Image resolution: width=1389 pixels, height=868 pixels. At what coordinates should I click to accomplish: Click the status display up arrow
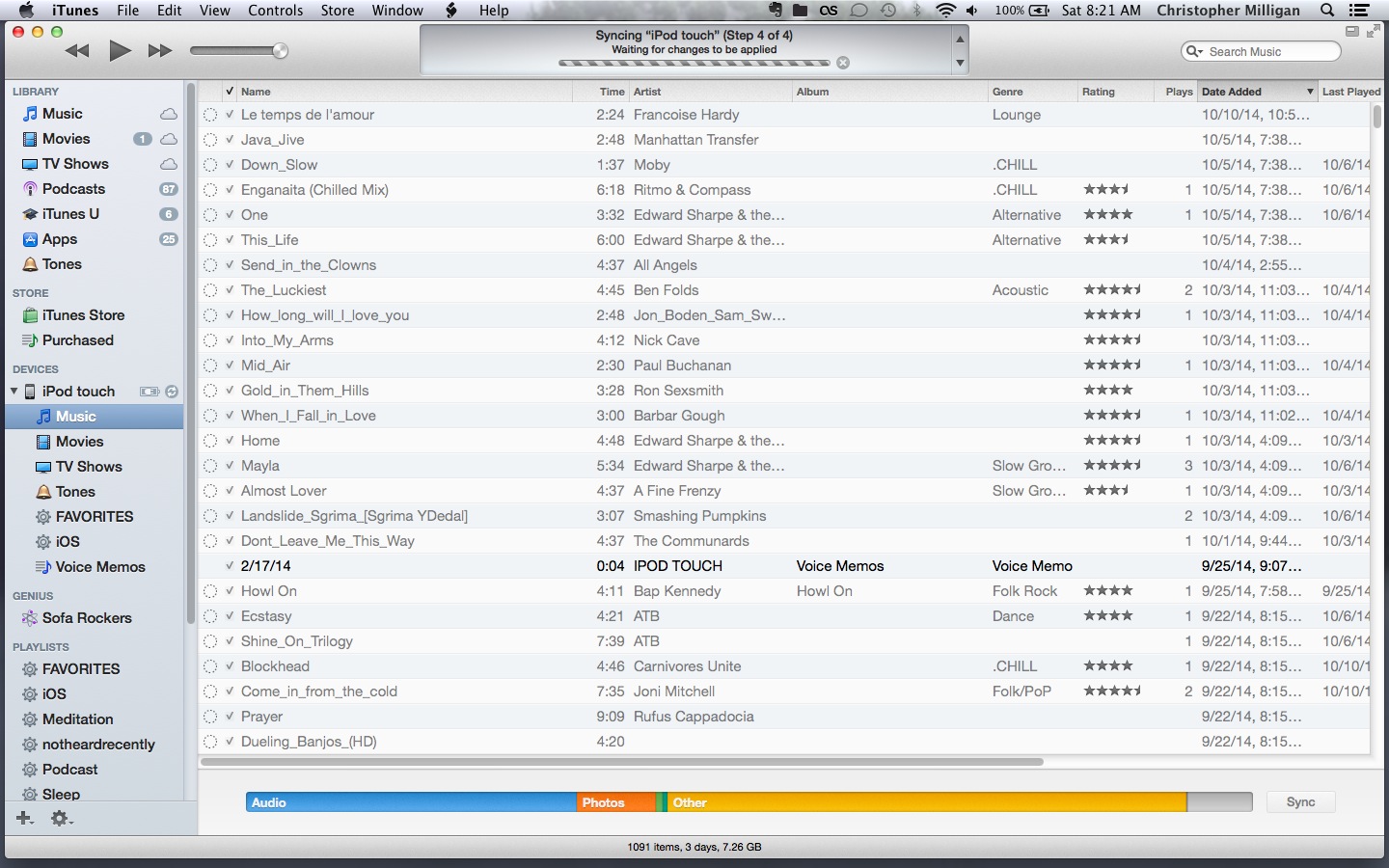click(x=960, y=39)
